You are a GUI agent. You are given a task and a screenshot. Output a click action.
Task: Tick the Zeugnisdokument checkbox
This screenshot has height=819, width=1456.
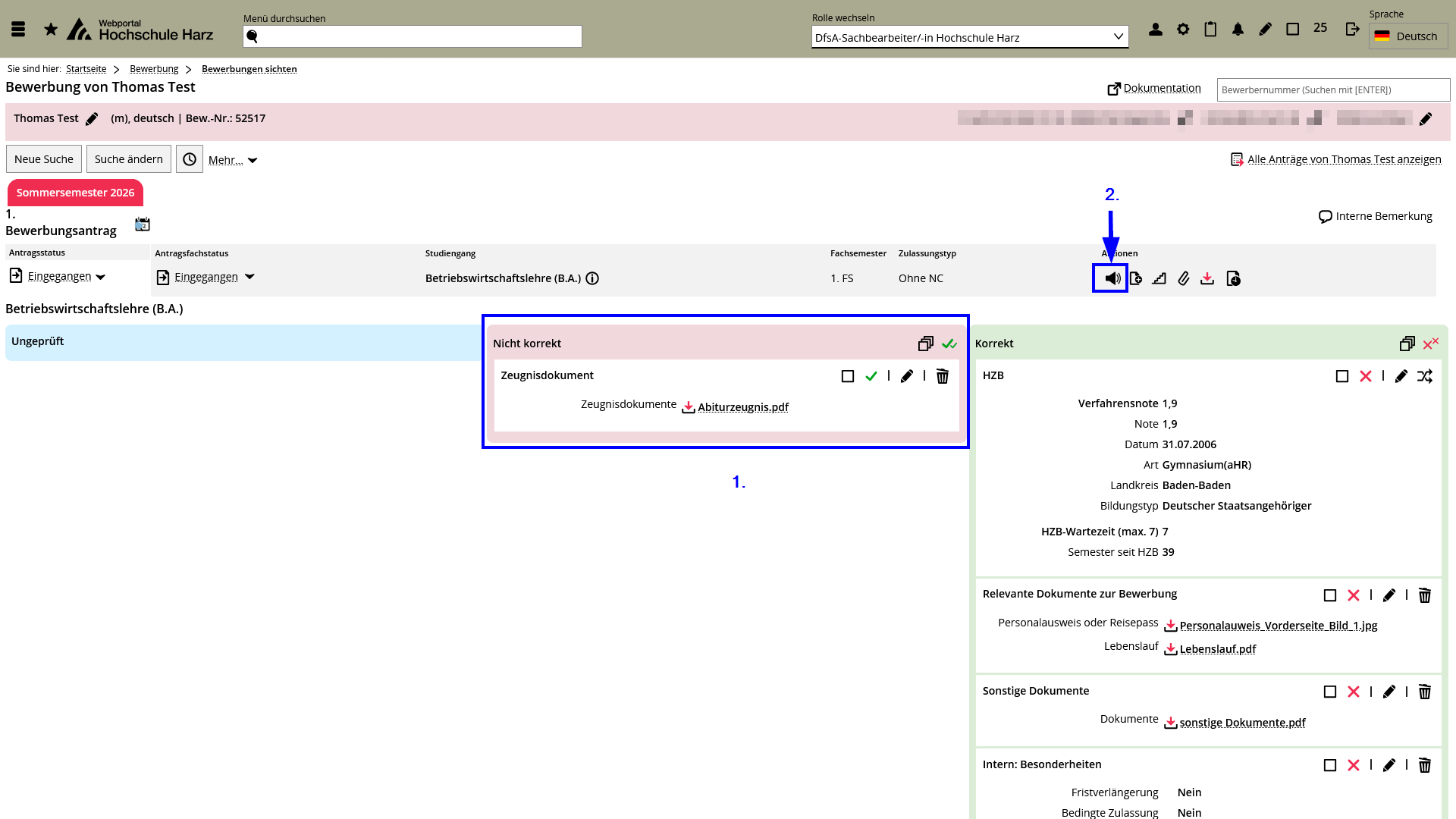tap(848, 376)
